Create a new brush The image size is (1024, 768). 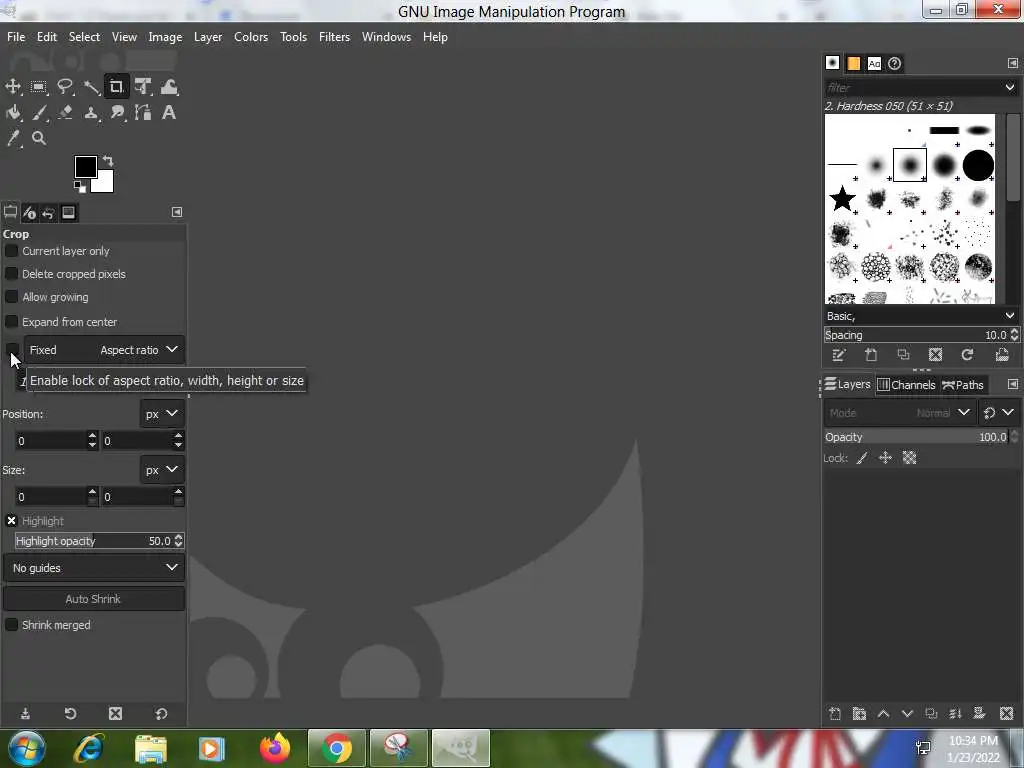pyautogui.click(x=871, y=355)
